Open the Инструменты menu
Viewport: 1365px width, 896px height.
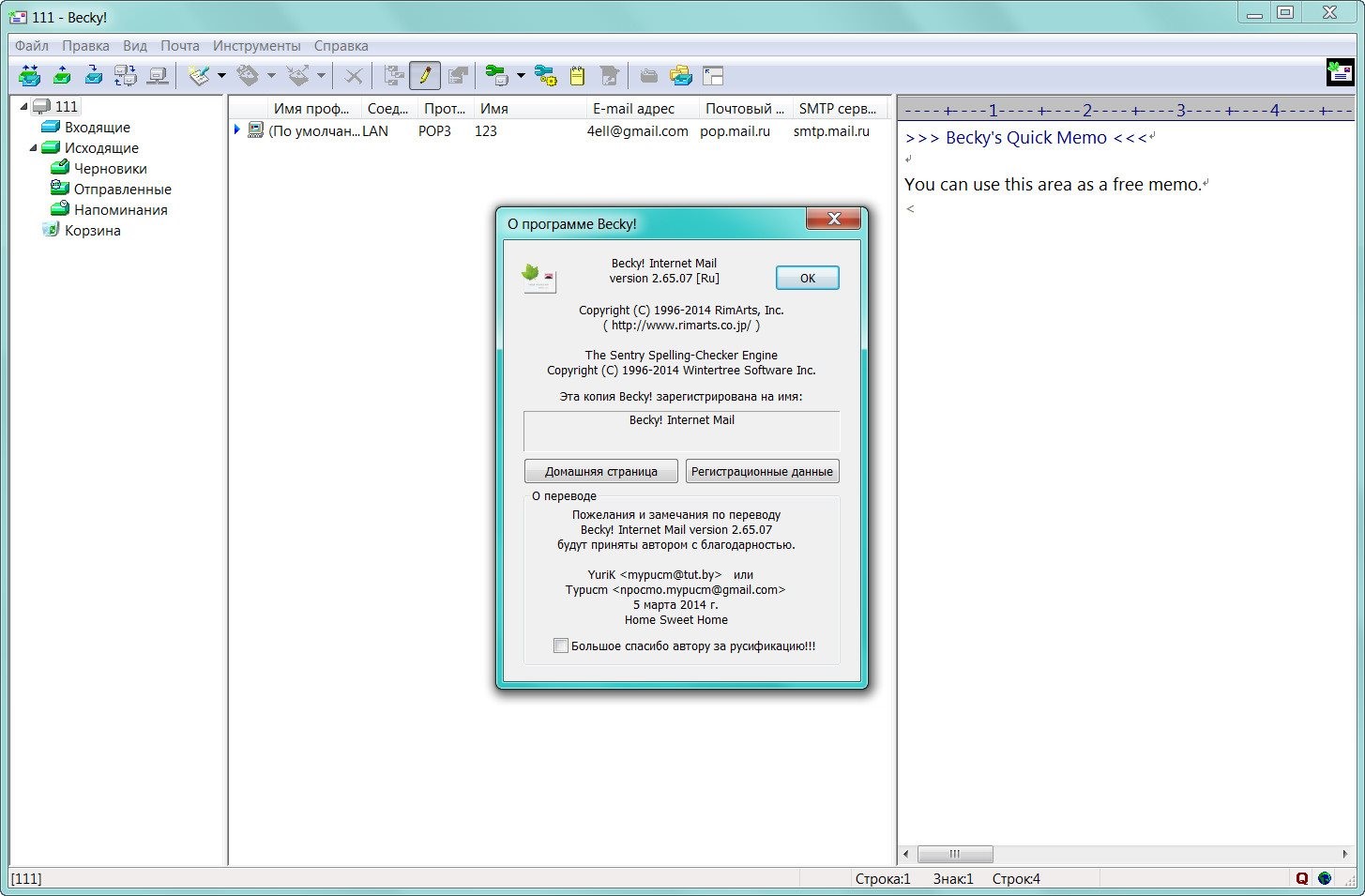point(257,45)
